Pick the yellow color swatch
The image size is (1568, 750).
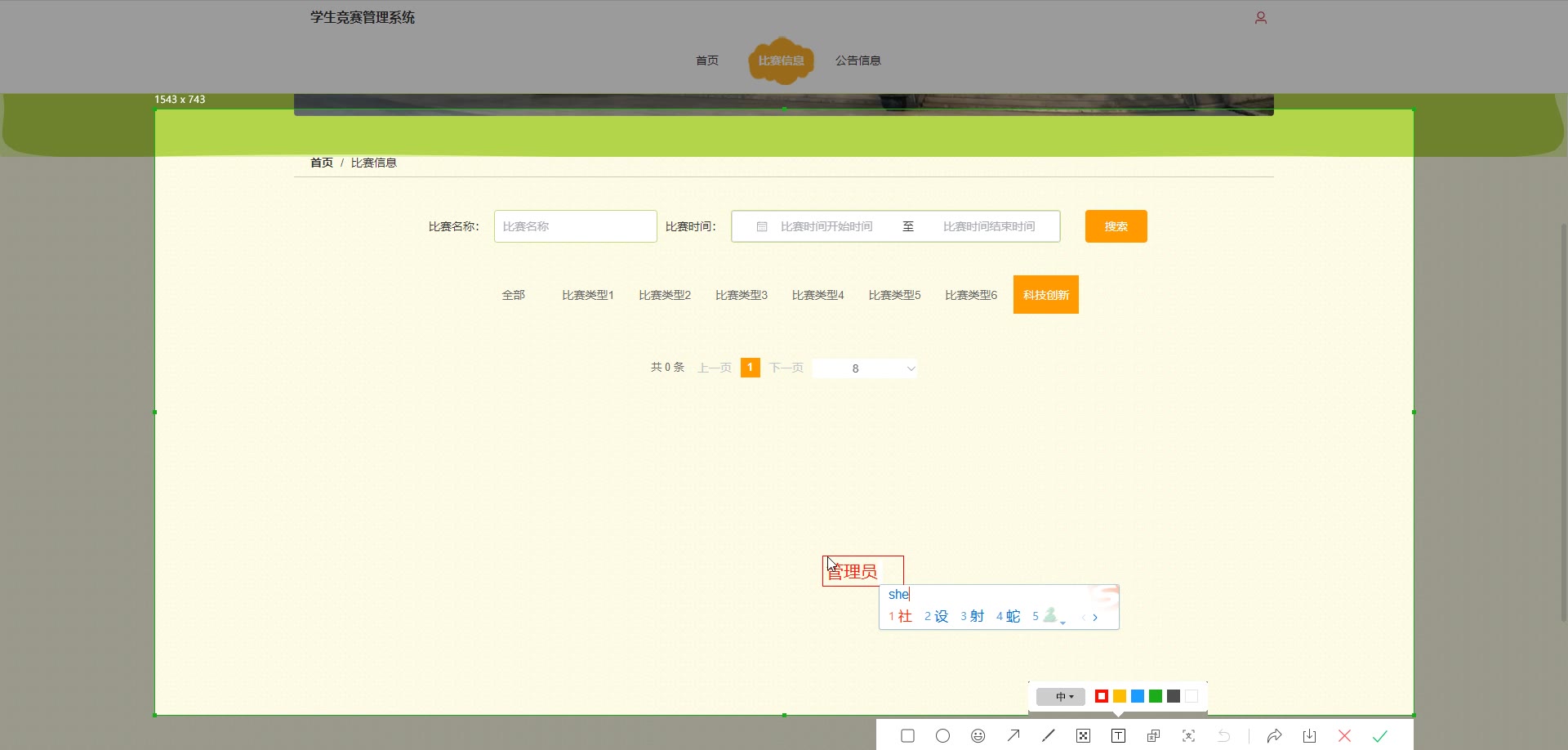pyautogui.click(x=1120, y=696)
